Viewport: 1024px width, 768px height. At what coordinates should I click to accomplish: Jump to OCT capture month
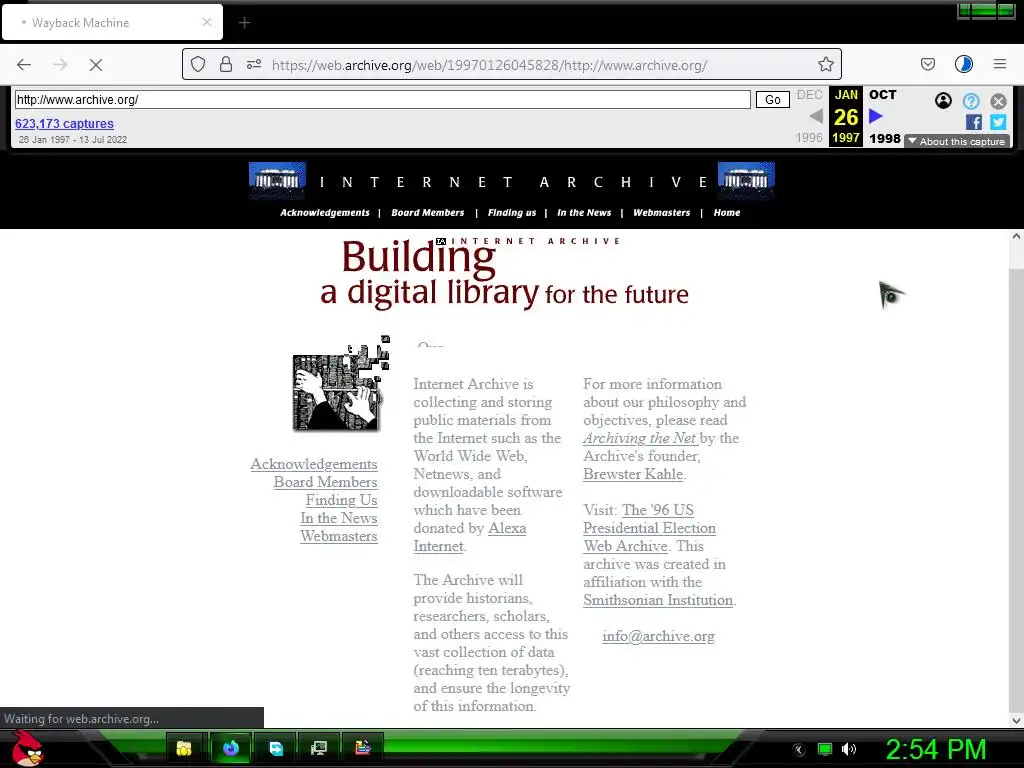coord(882,95)
